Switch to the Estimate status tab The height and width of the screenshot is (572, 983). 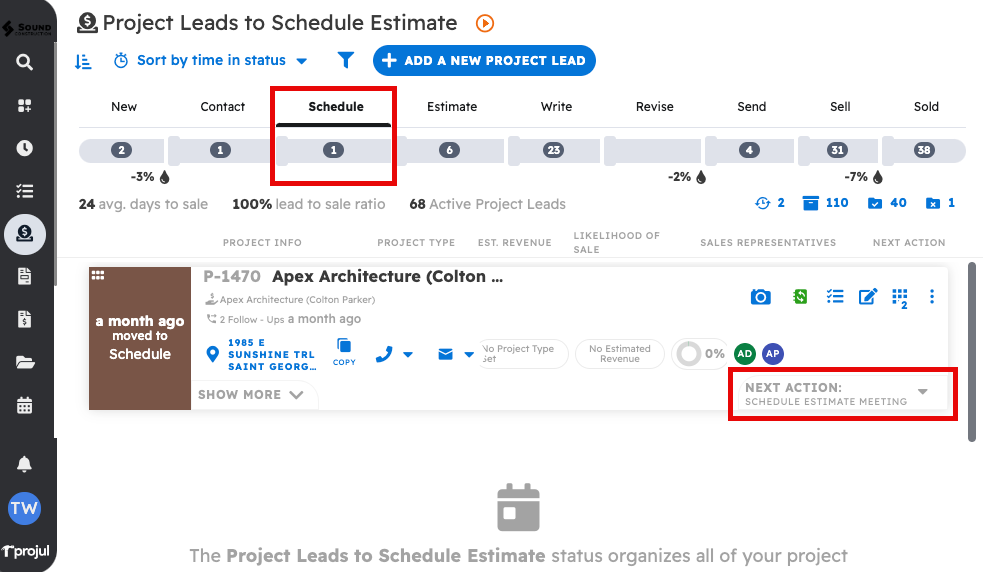(452, 107)
